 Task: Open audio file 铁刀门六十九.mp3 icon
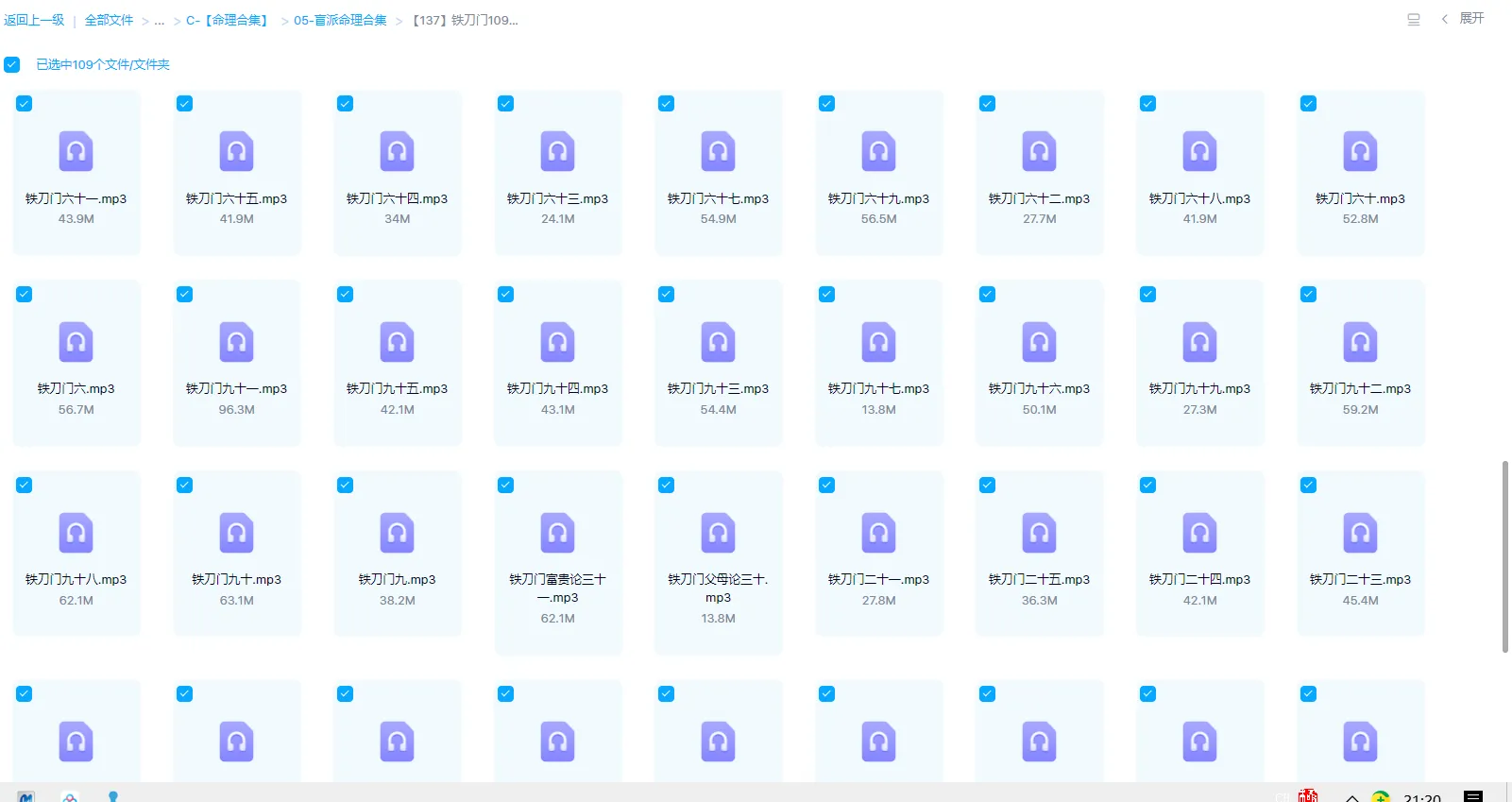click(879, 151)
